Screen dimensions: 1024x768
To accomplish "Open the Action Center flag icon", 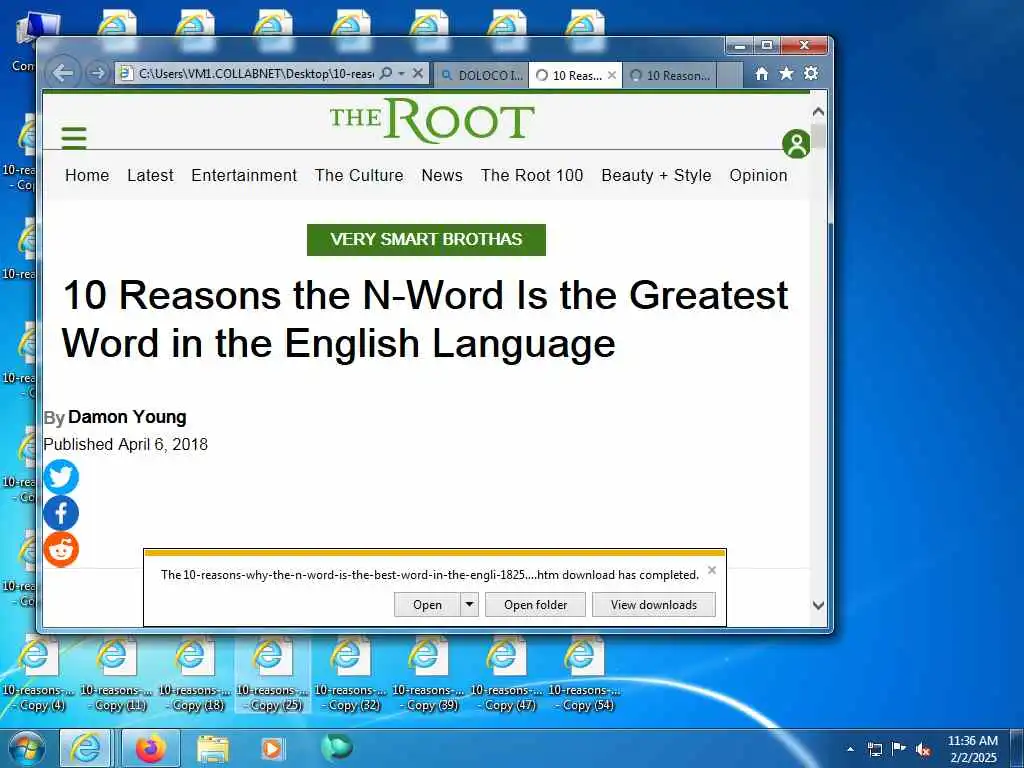I will (x=899, y=748).
